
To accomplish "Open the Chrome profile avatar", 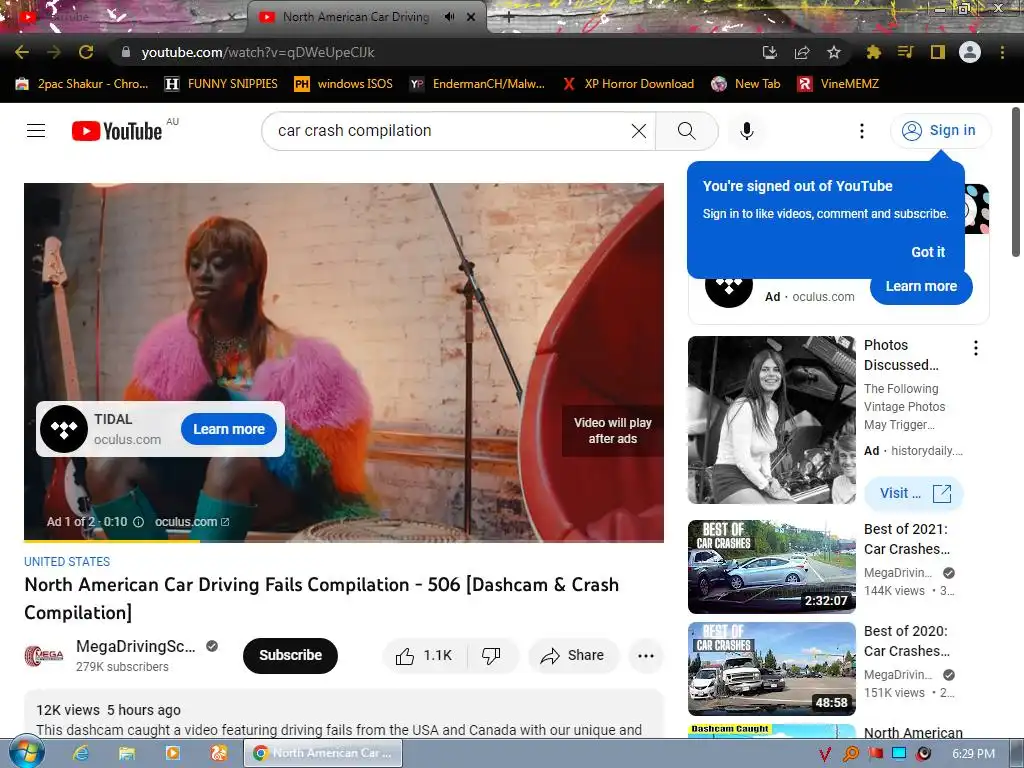I will point(970,52).
